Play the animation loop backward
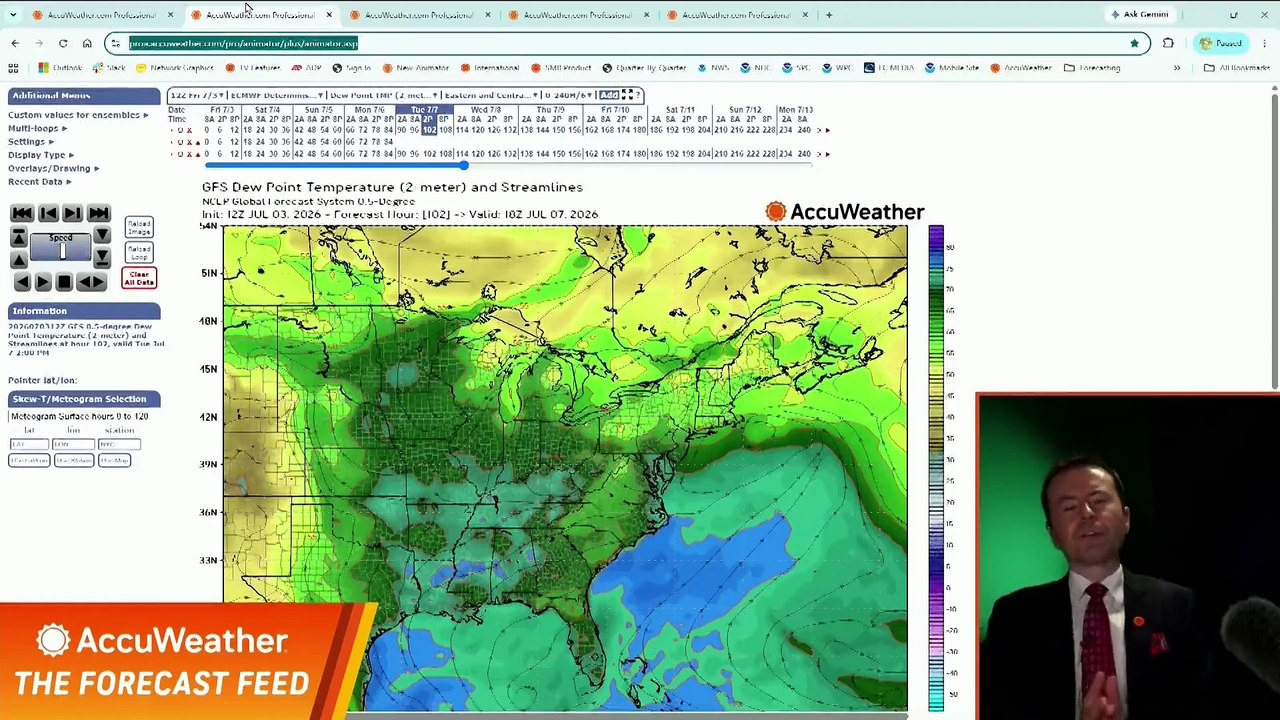The width and height of the screenshot is (1280, 720). [x=22, y=282]
